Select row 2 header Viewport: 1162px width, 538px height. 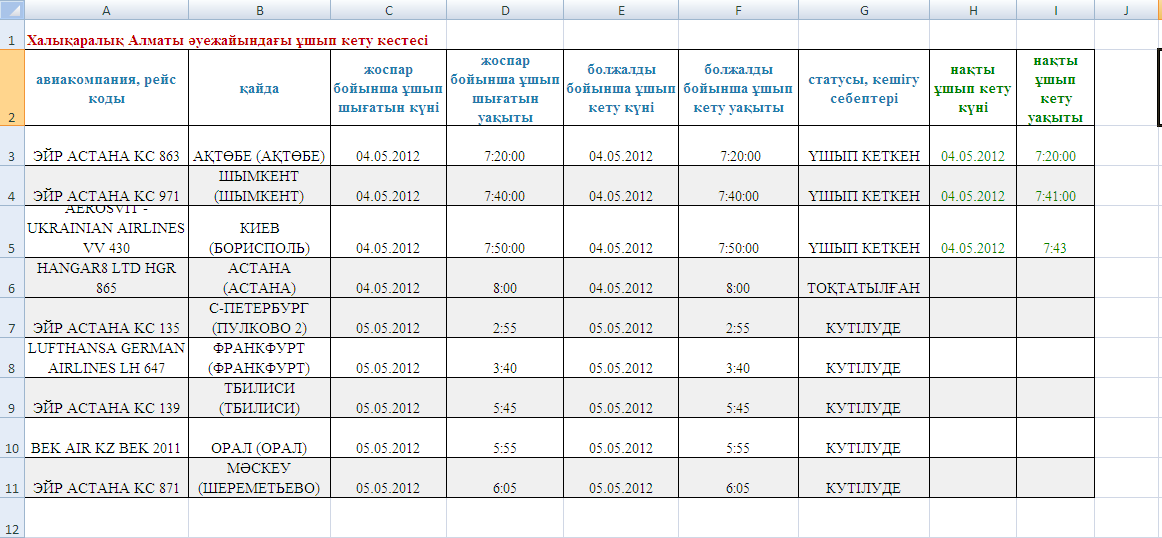coord(12,87)
